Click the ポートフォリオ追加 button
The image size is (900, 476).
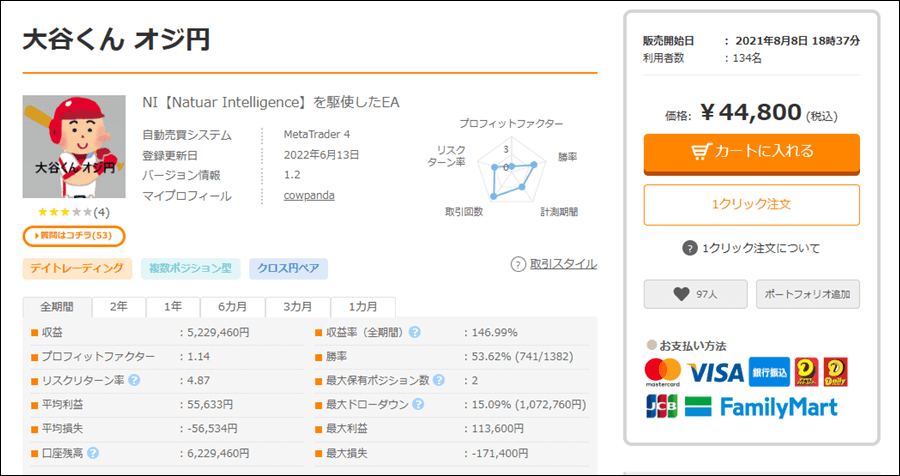807,294
